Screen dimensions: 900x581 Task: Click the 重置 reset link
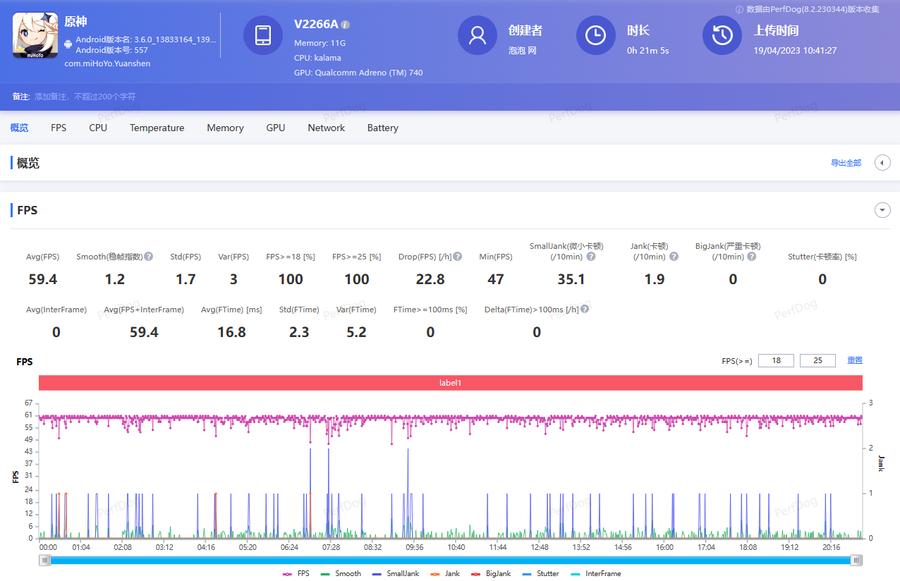854,360
